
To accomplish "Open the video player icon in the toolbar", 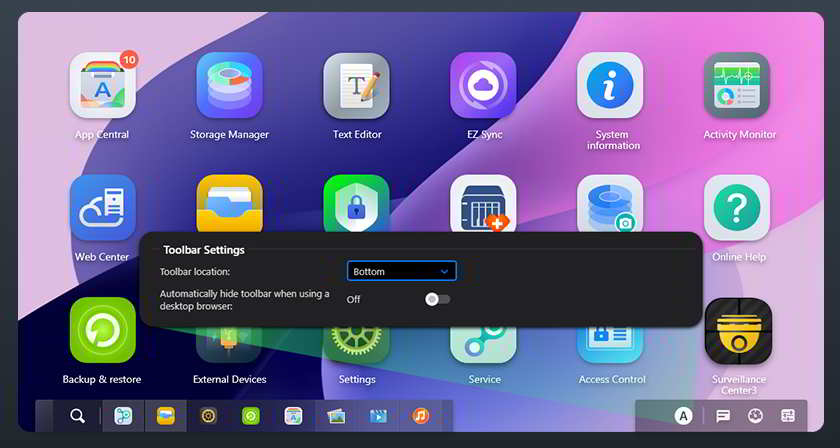I will (378, 416).
